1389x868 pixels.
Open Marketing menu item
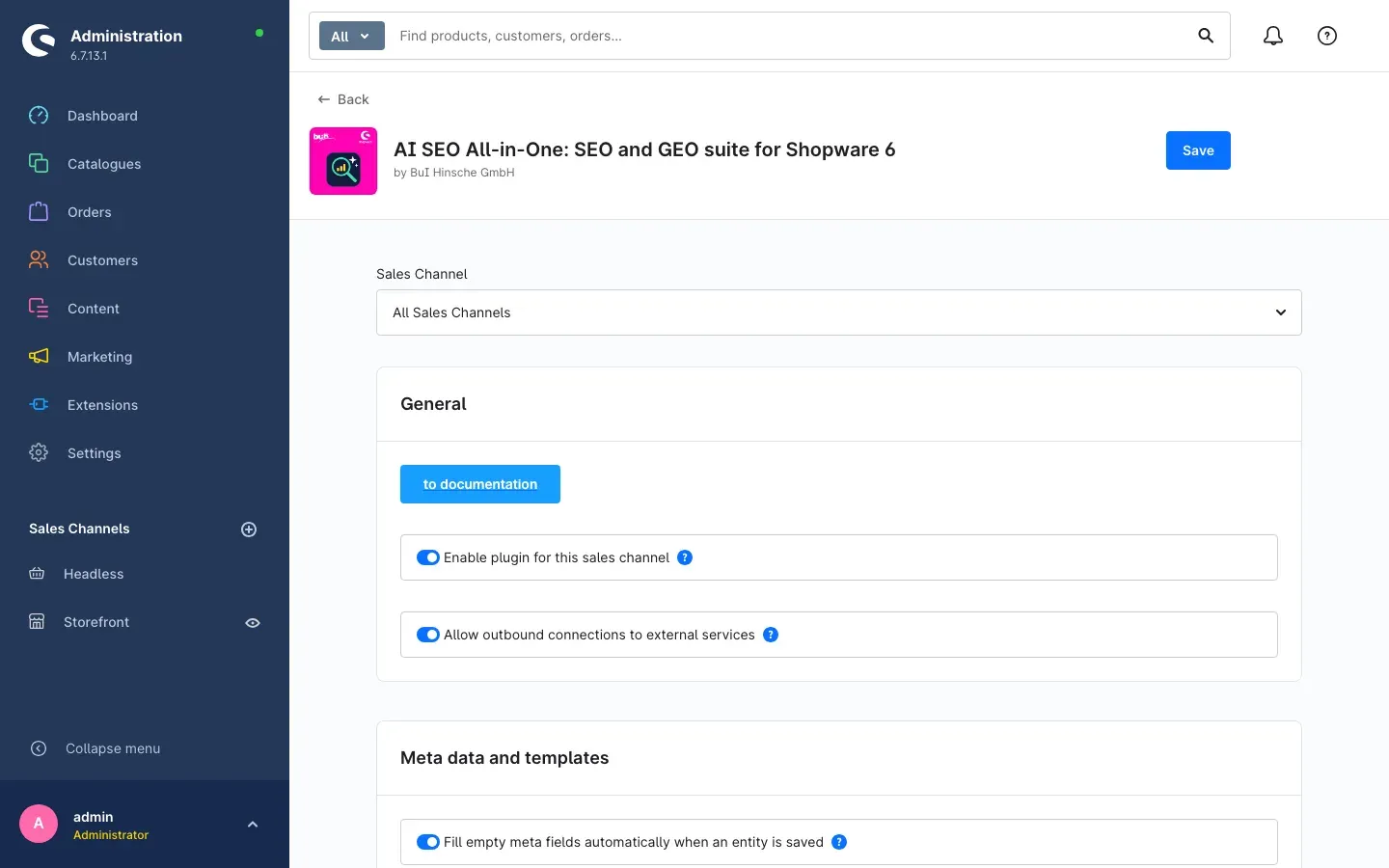(99, 357)
